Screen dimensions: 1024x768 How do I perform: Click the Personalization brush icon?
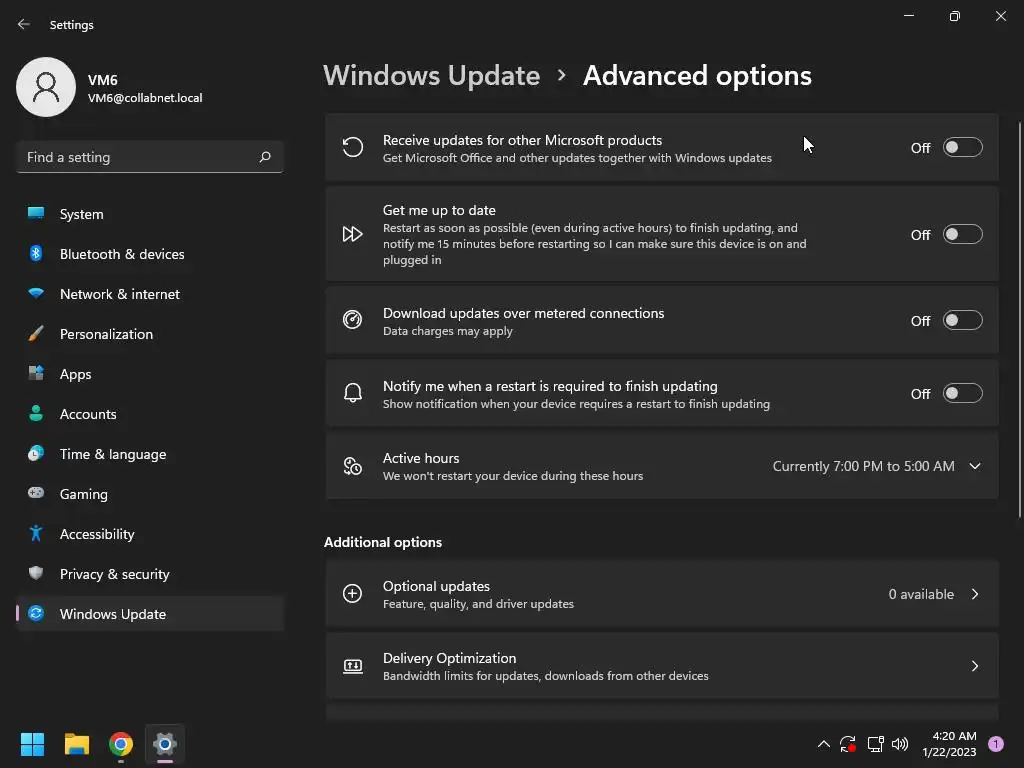(36, 334)
